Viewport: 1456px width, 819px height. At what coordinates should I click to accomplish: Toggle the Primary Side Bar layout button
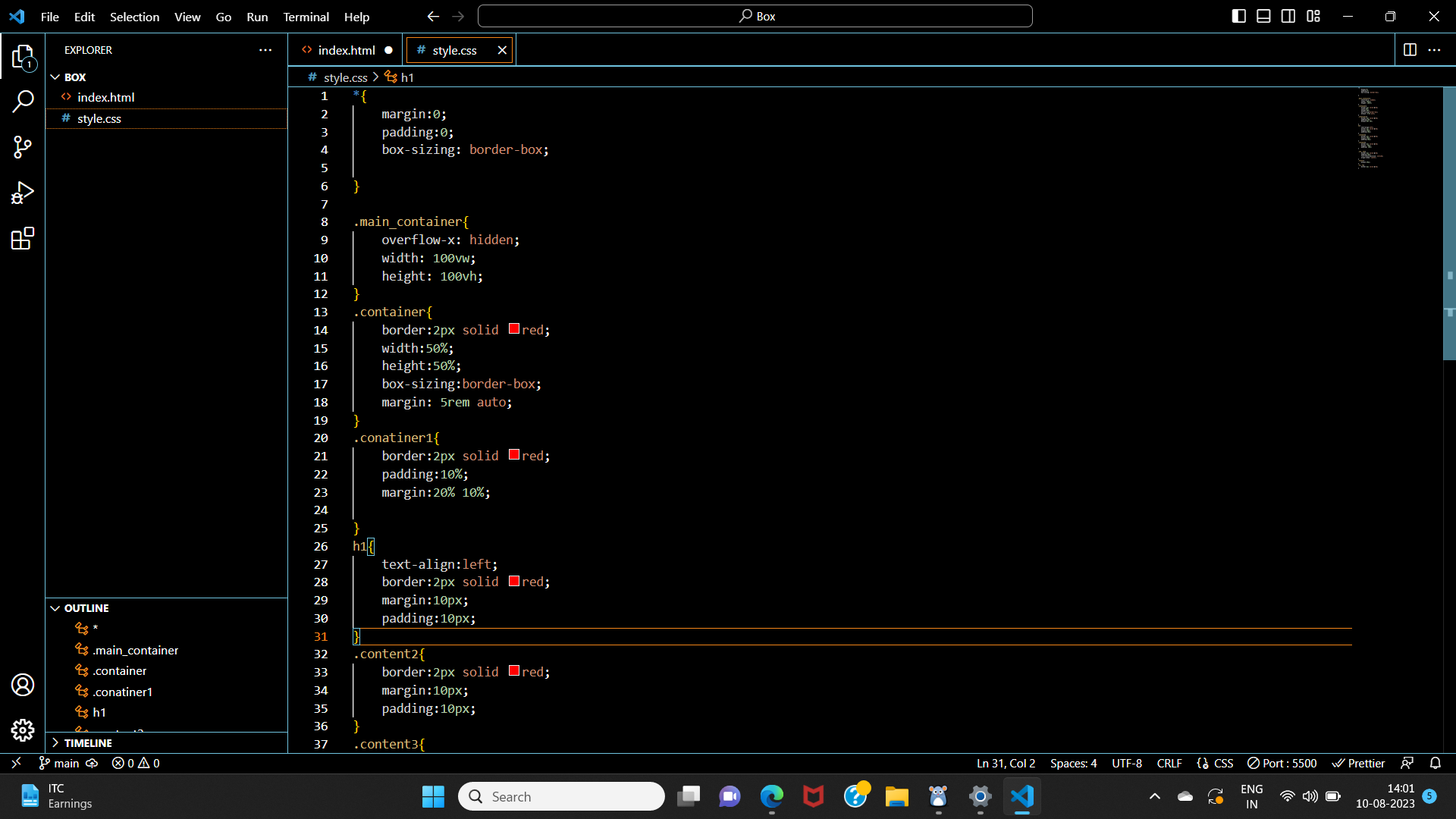click(1238, 16)
